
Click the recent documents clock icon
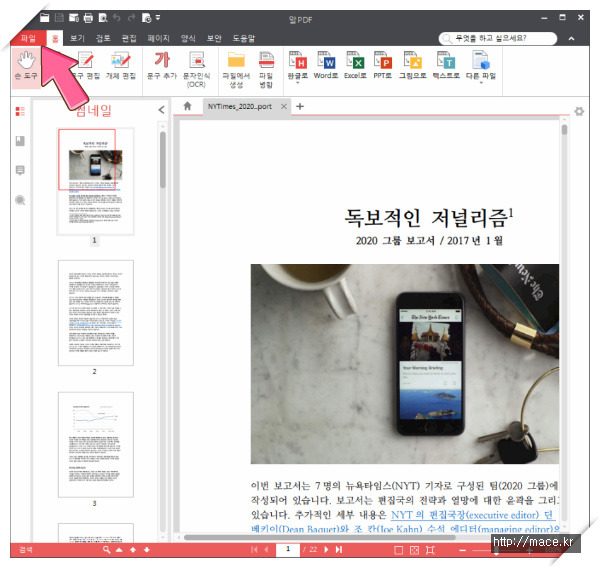click(x=147, y=18)
